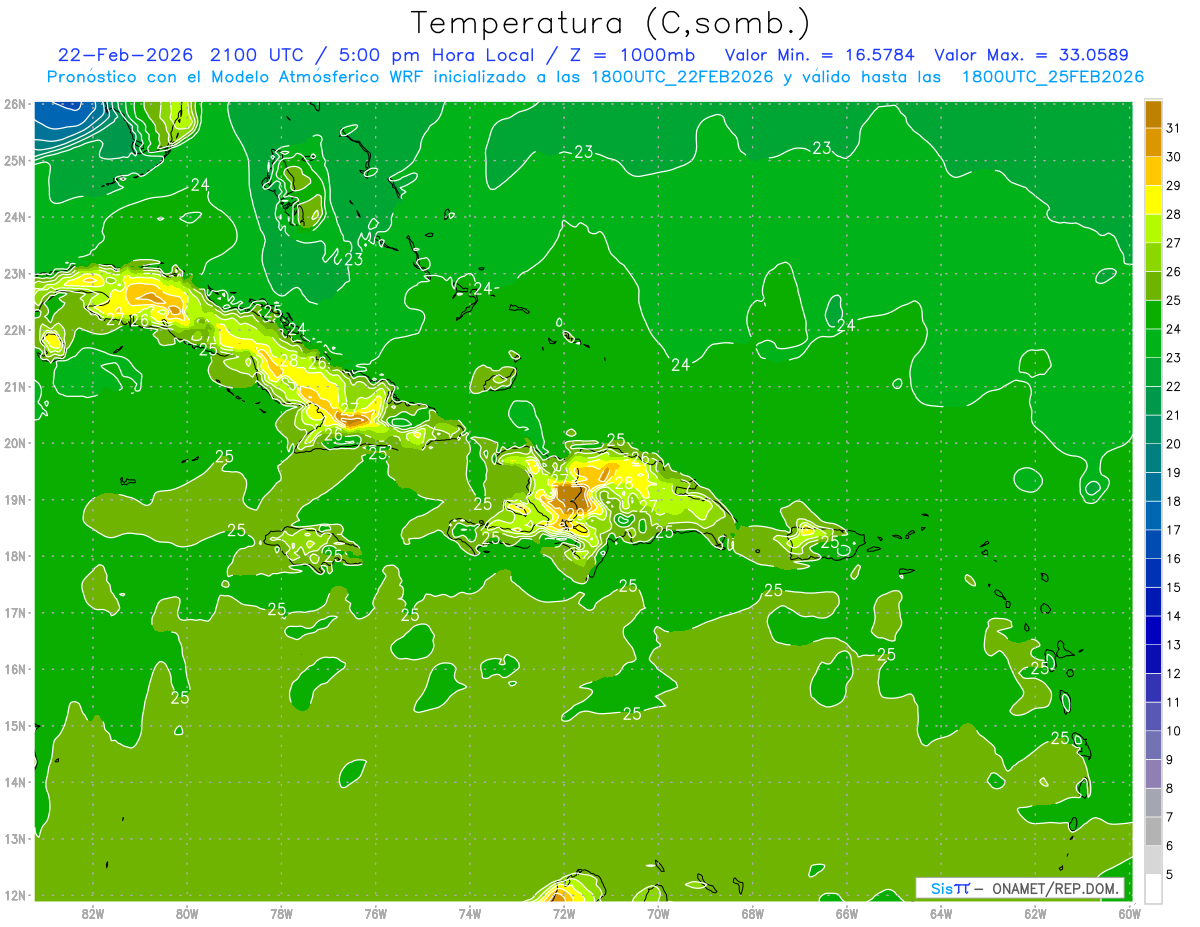Click the 23N latitude axis label

tap(14, 273)
